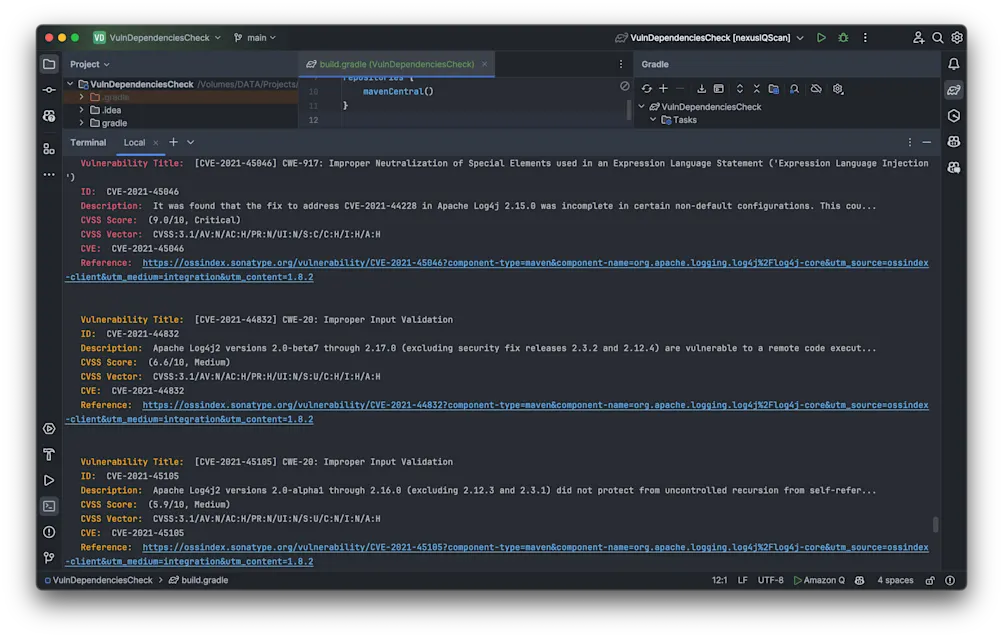Collapse the Tasks node in Gradle panel
Image resolution: width=1003 pixels, height=638 pixels.
653,120
